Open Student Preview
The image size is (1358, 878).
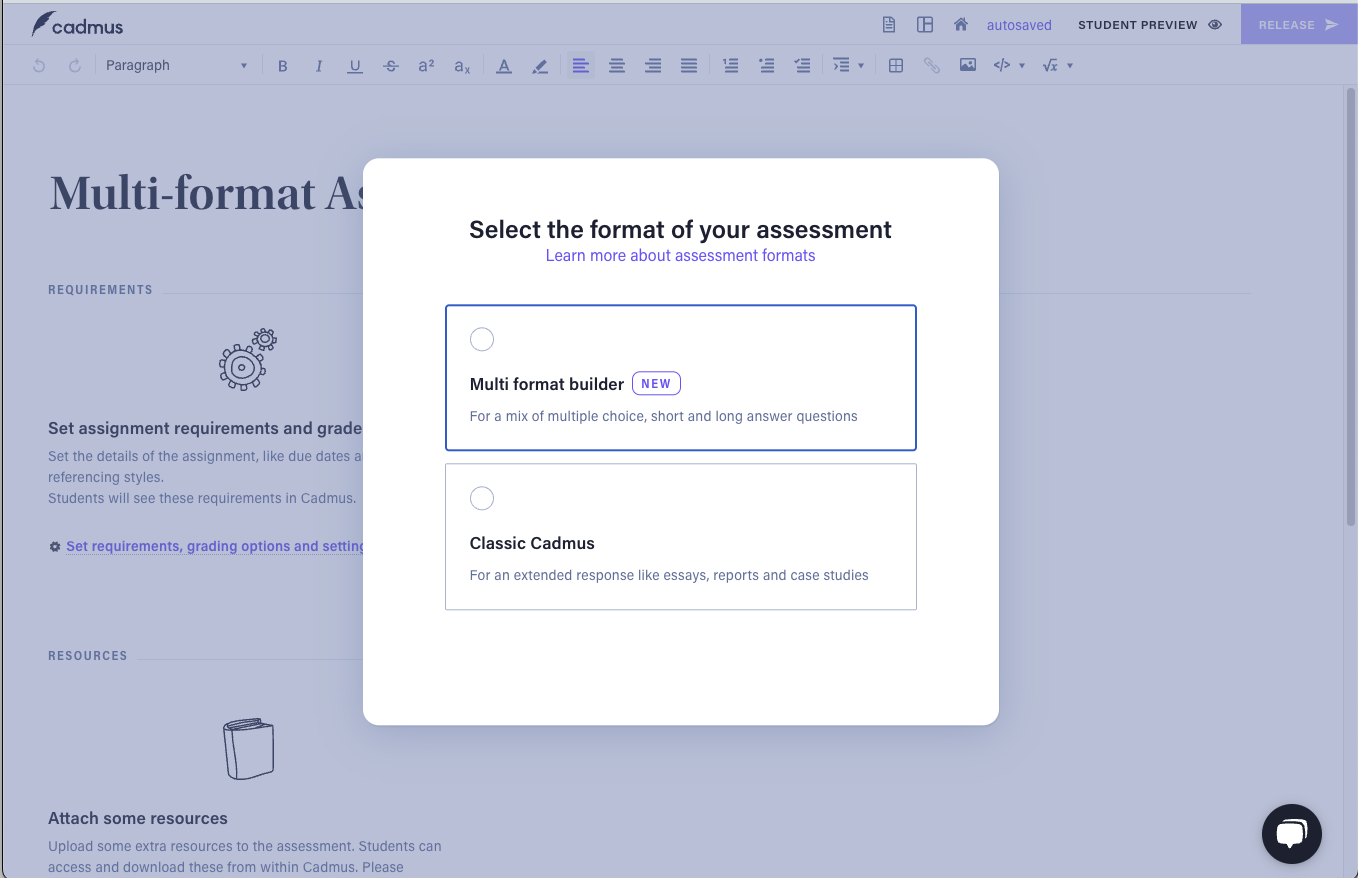(x=1150, y=25)
